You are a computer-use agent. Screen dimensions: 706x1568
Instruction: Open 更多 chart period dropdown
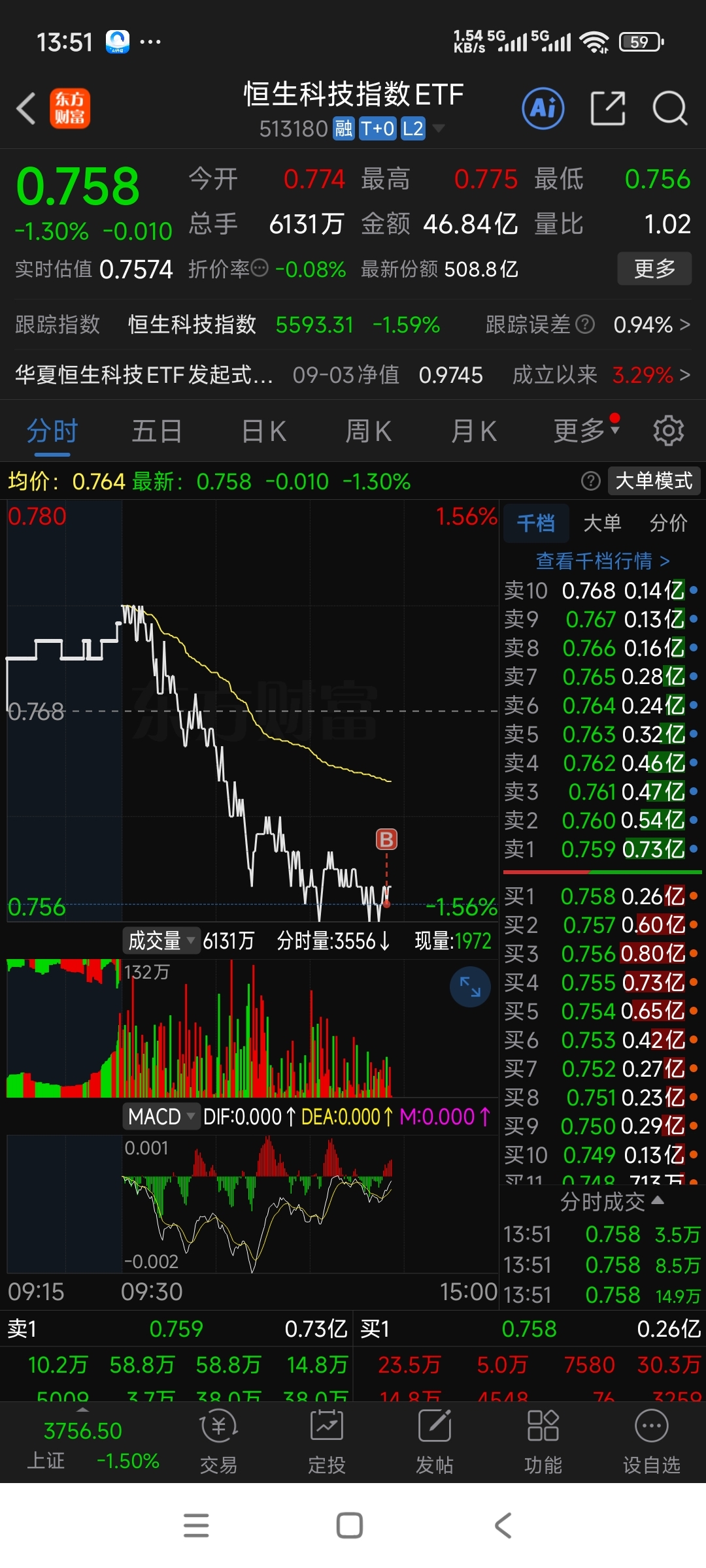pos(586,431)
